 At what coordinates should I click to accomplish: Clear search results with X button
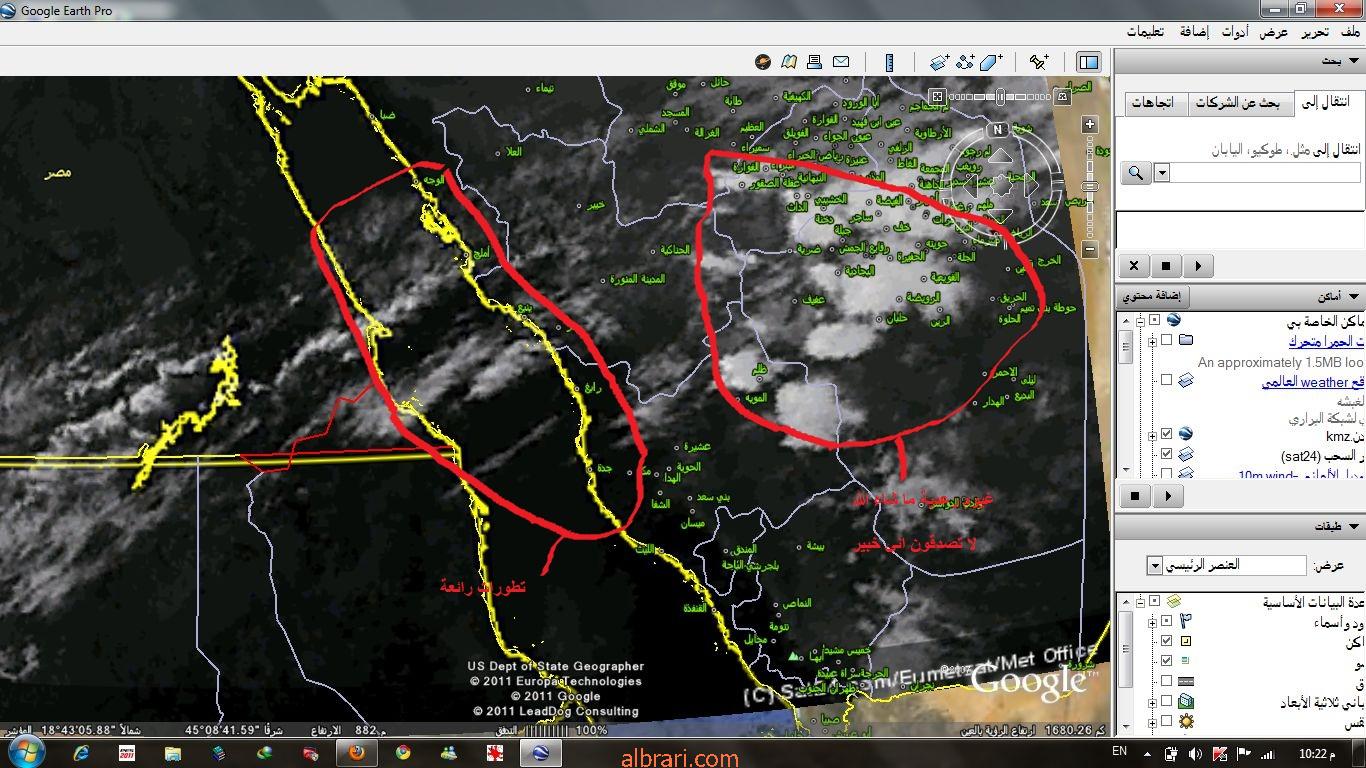tap(1133, 266)
